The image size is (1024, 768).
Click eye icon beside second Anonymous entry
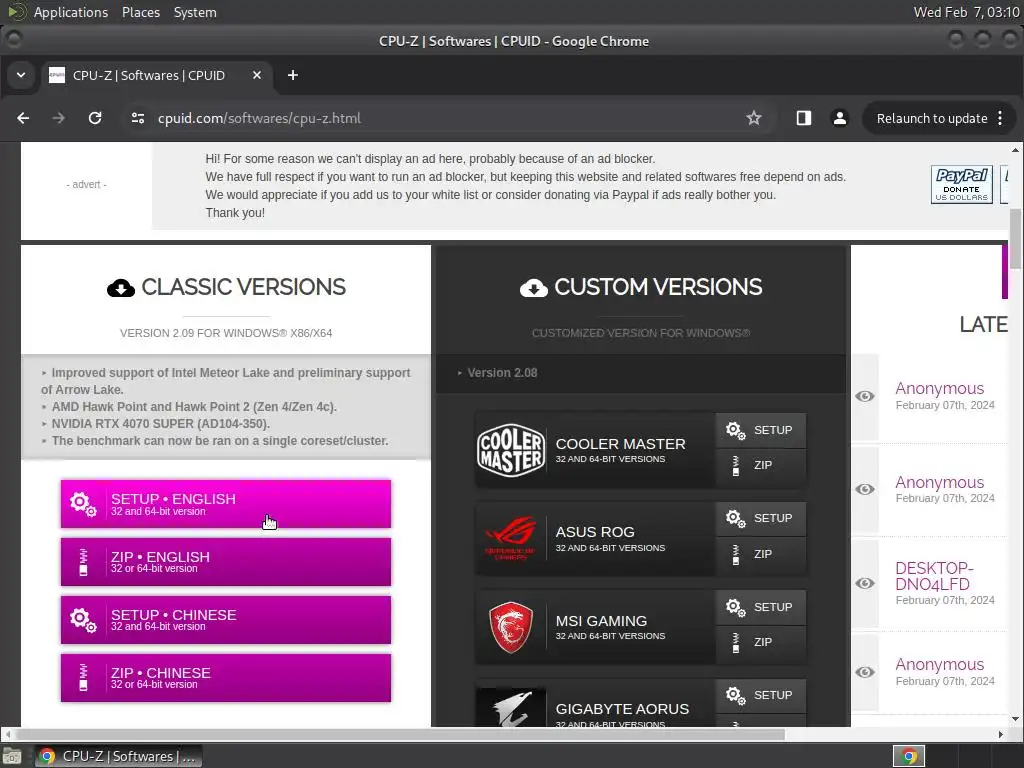click(x=865, y=489)
